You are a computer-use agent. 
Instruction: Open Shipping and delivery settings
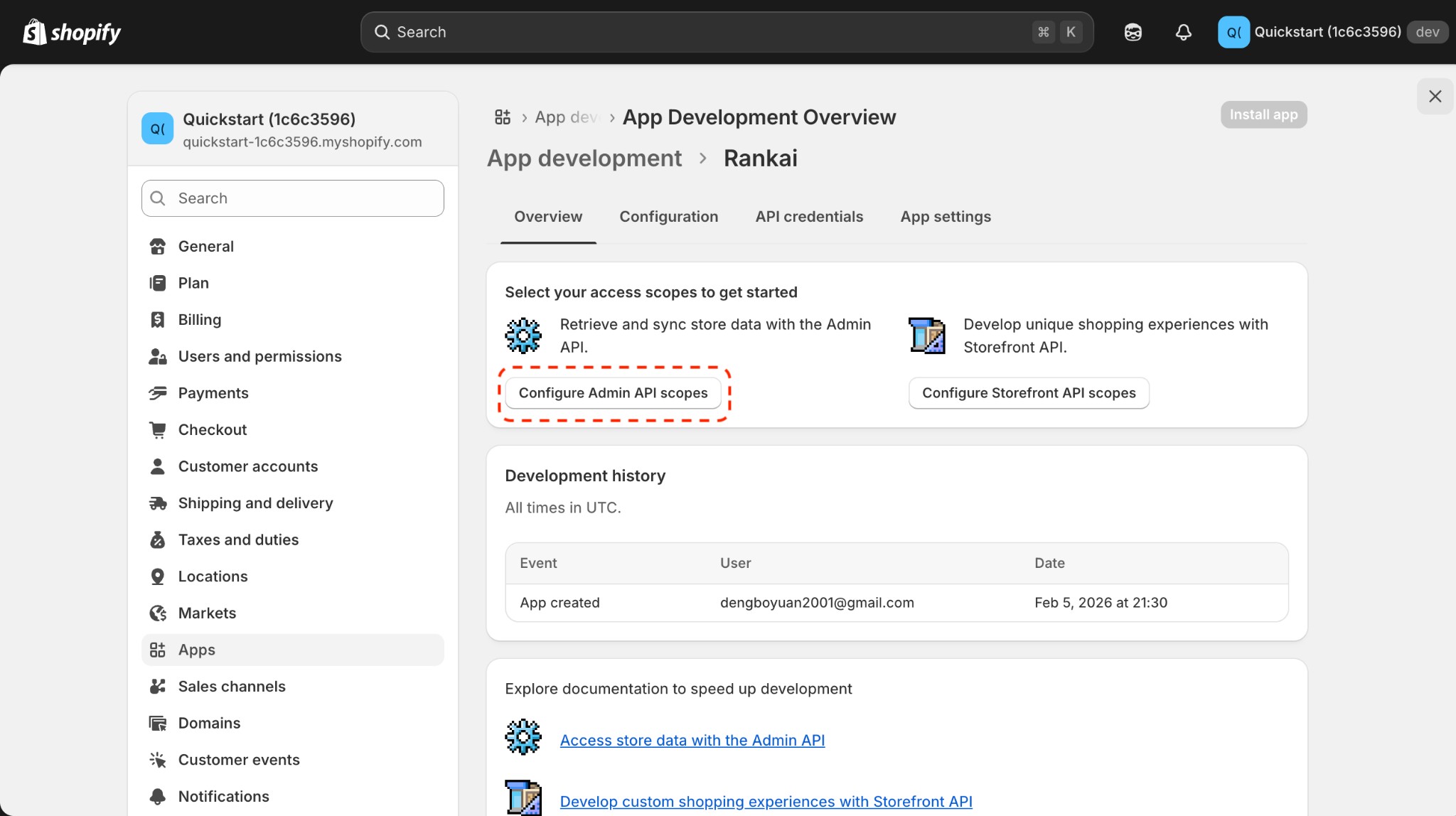(x=255, y=503)
